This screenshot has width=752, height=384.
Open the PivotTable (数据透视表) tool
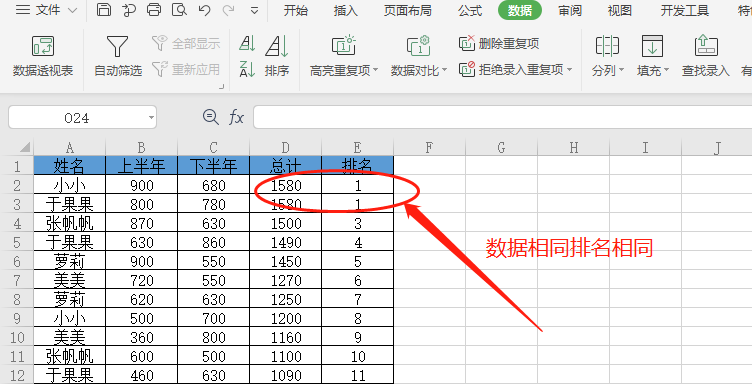coord(43,57)
